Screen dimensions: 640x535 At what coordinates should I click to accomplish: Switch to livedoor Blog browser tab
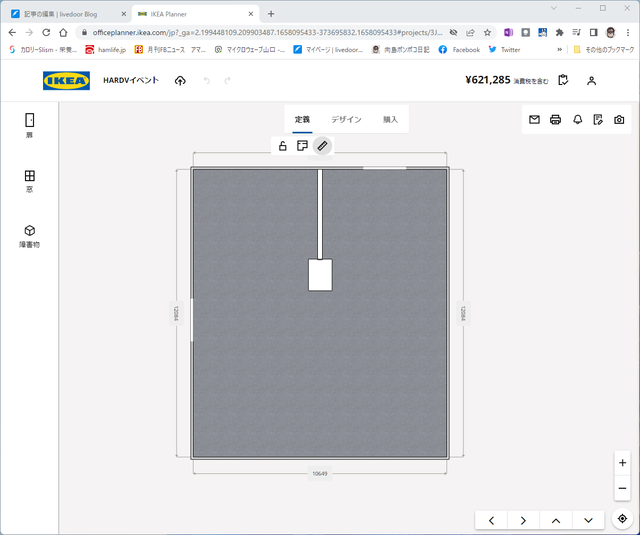(x=65, y=14)
